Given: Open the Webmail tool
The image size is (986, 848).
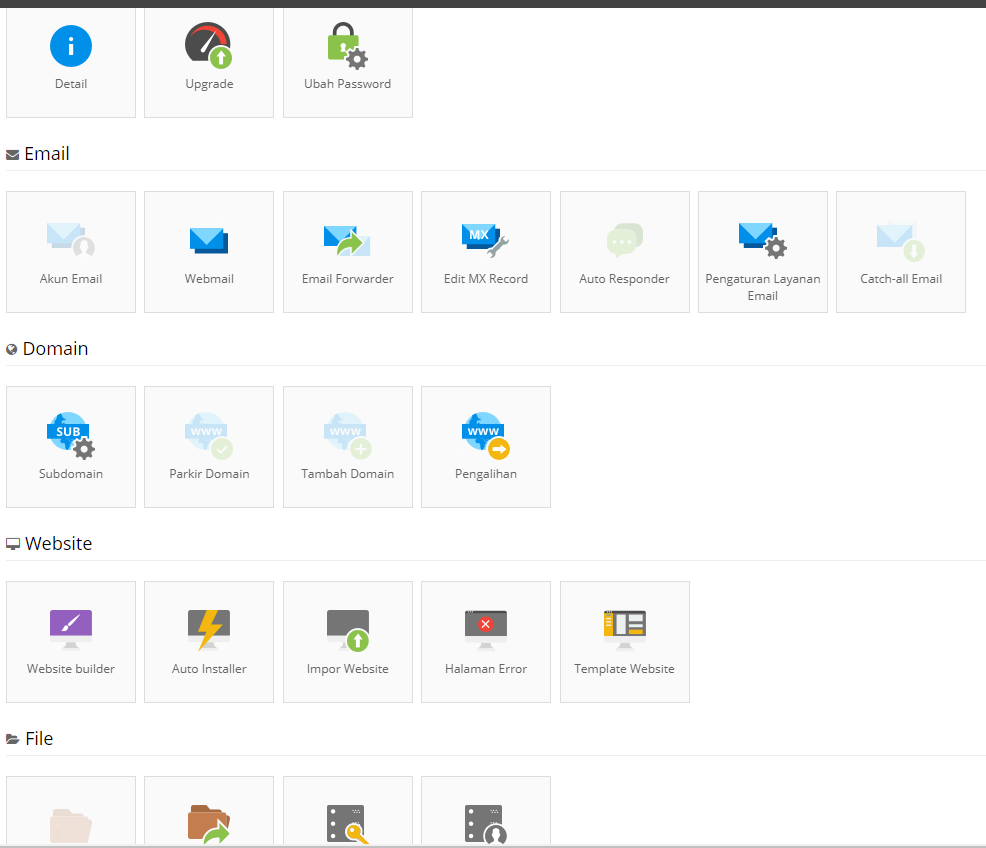Looking at the screenshot, I should pyautogui.click(x=208, y=251).
